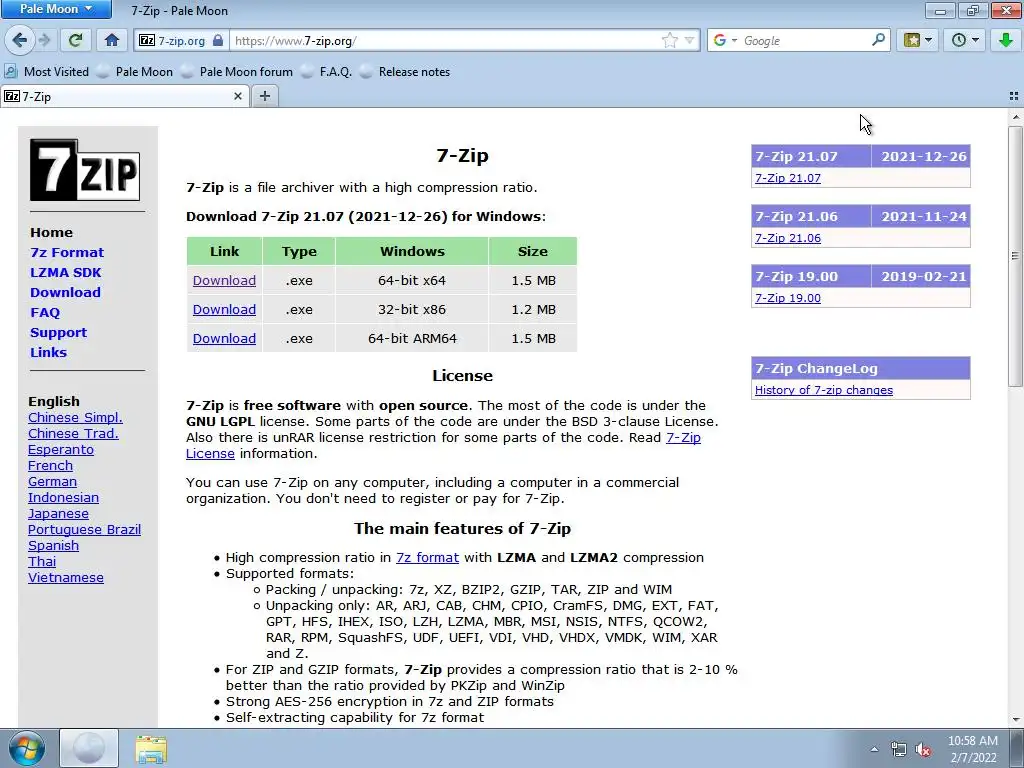
Task: Open the 7z format features link
Action: point(427,558)
